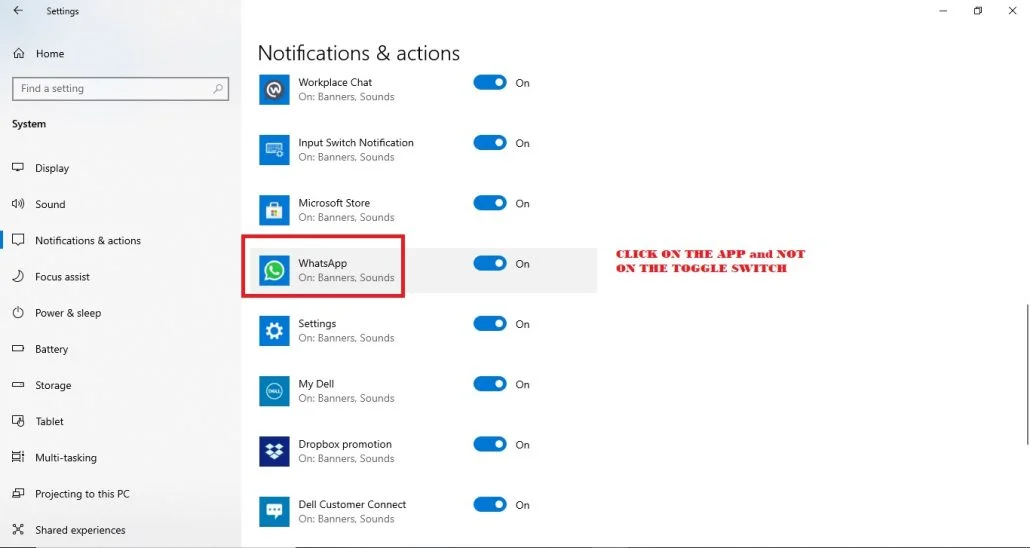Screen dimensions: 1030x548
Task: Turn off Dropbox promotion toggle
Action: click(x=490, y=444)
